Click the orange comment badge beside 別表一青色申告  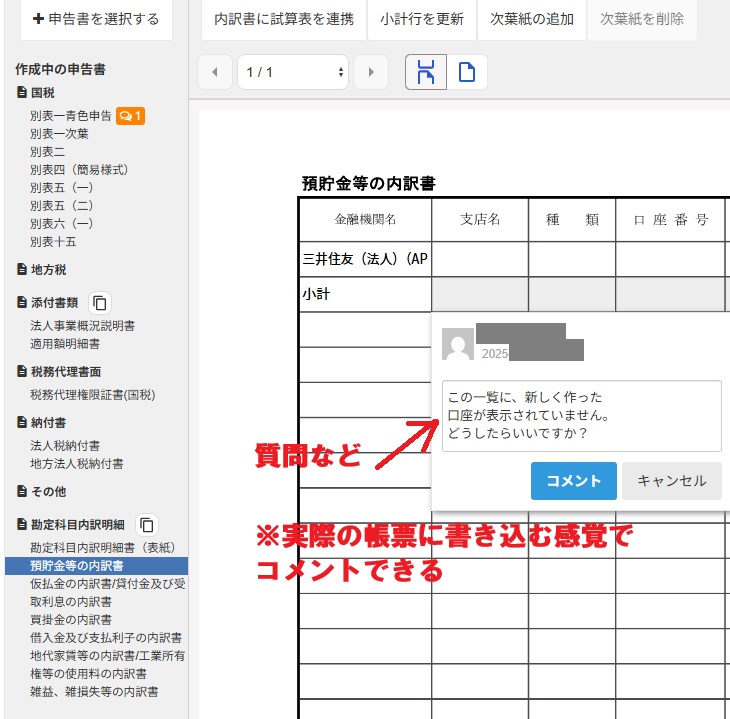(x=131, y=116)
